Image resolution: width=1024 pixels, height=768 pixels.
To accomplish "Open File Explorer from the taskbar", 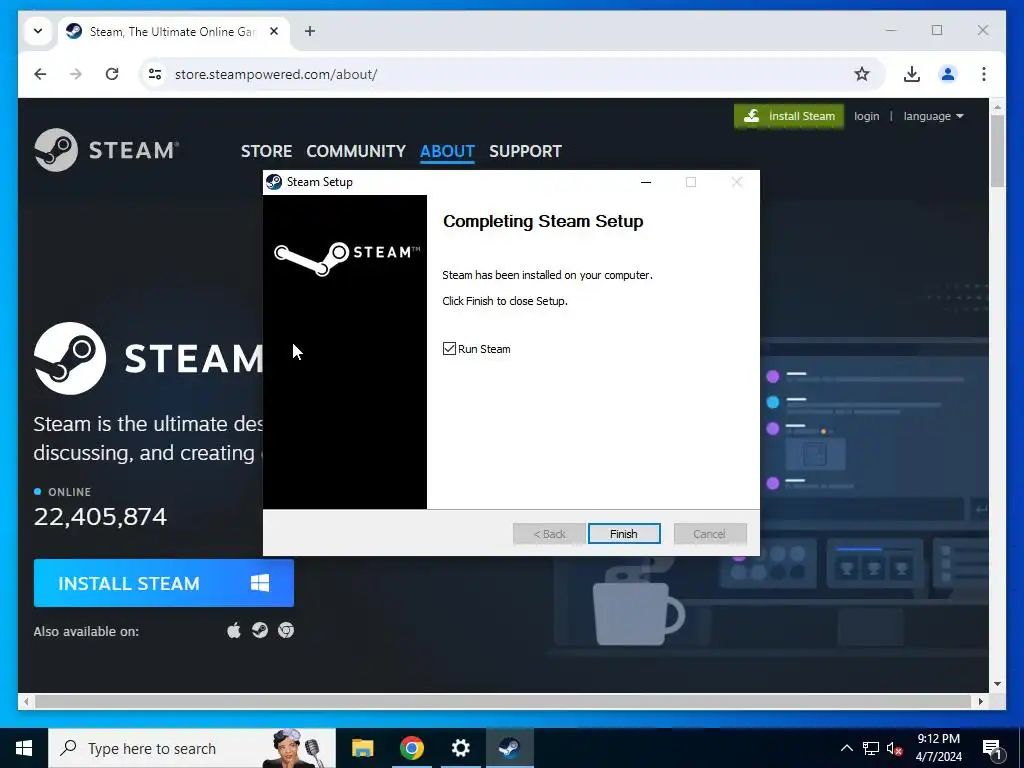I will click(362, 748).
